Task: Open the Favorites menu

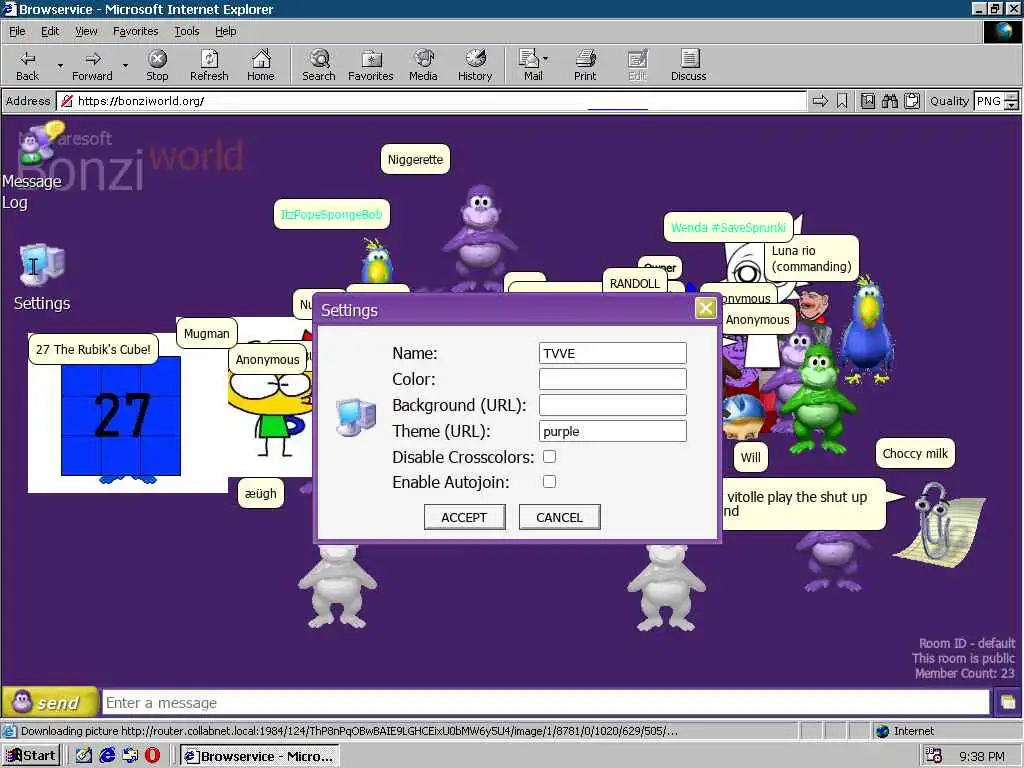Action: pos(135,31)
